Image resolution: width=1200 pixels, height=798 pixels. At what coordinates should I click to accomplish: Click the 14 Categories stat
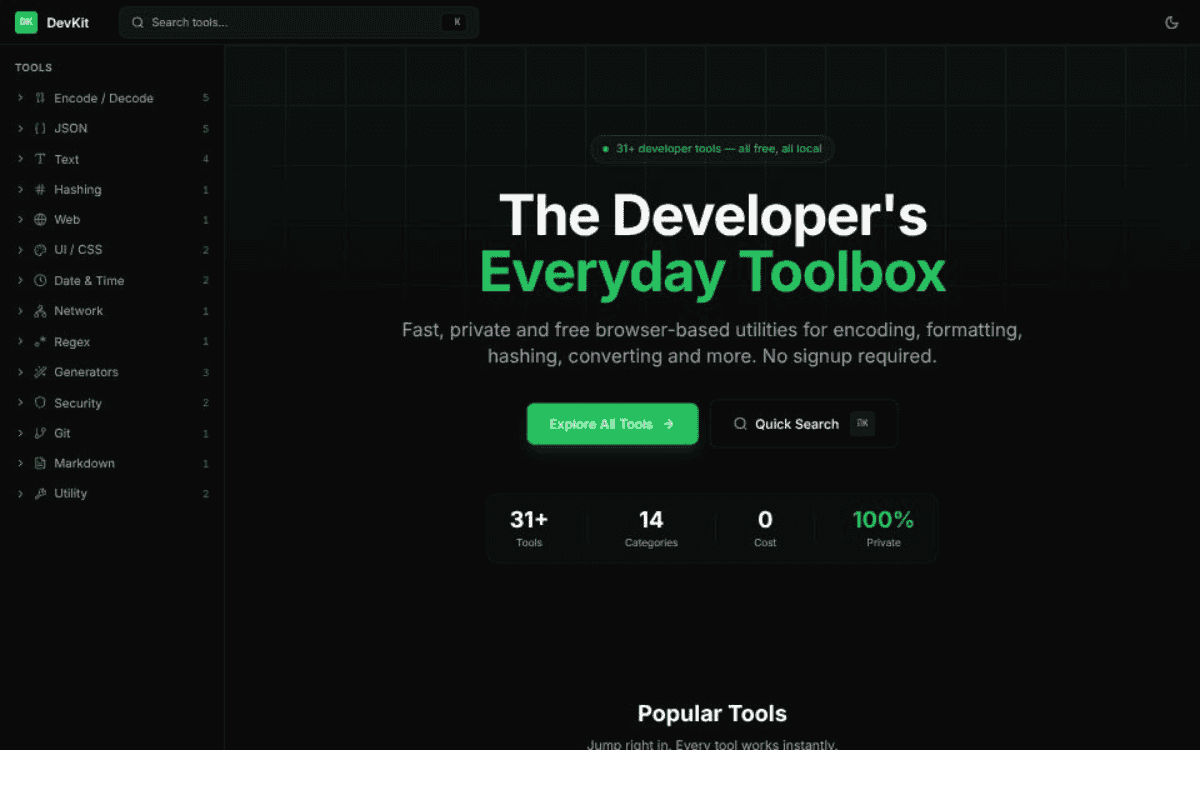[x=651, y=528]
